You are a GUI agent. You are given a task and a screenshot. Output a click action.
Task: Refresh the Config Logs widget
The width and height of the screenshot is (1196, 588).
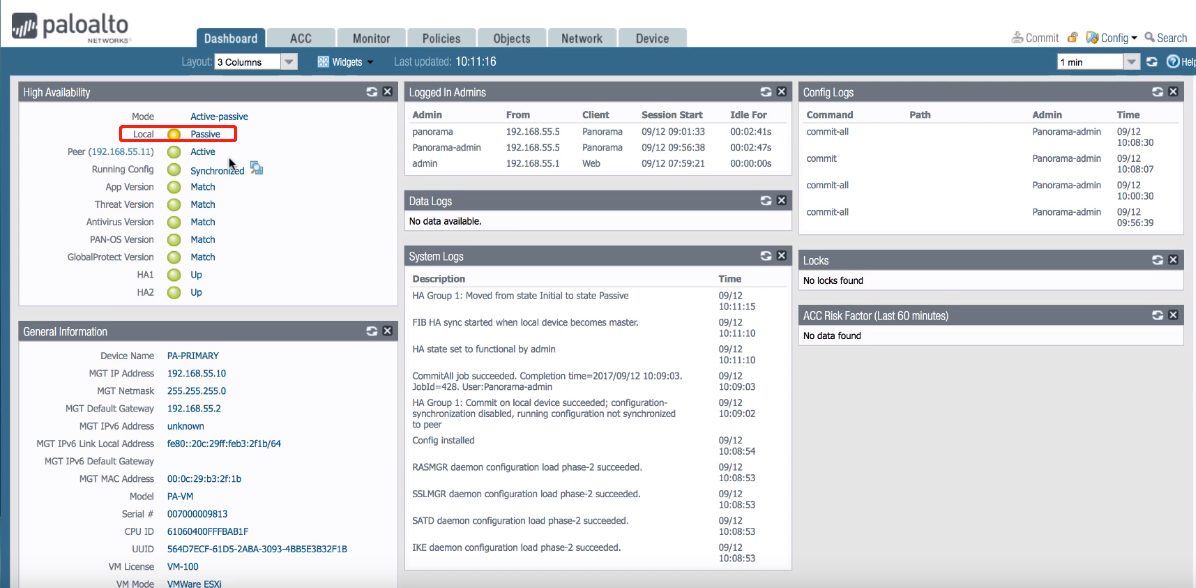point(1158,92)
